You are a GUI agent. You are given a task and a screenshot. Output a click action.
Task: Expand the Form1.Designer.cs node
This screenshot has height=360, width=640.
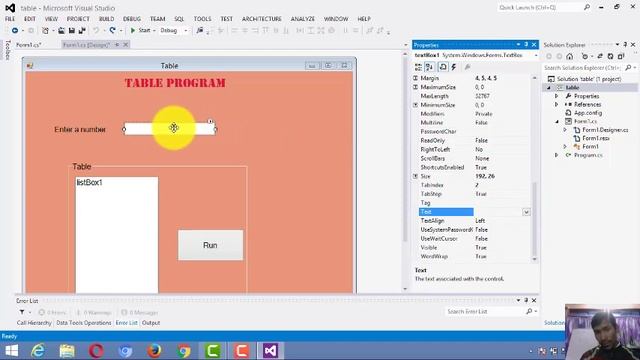[565, 130]
